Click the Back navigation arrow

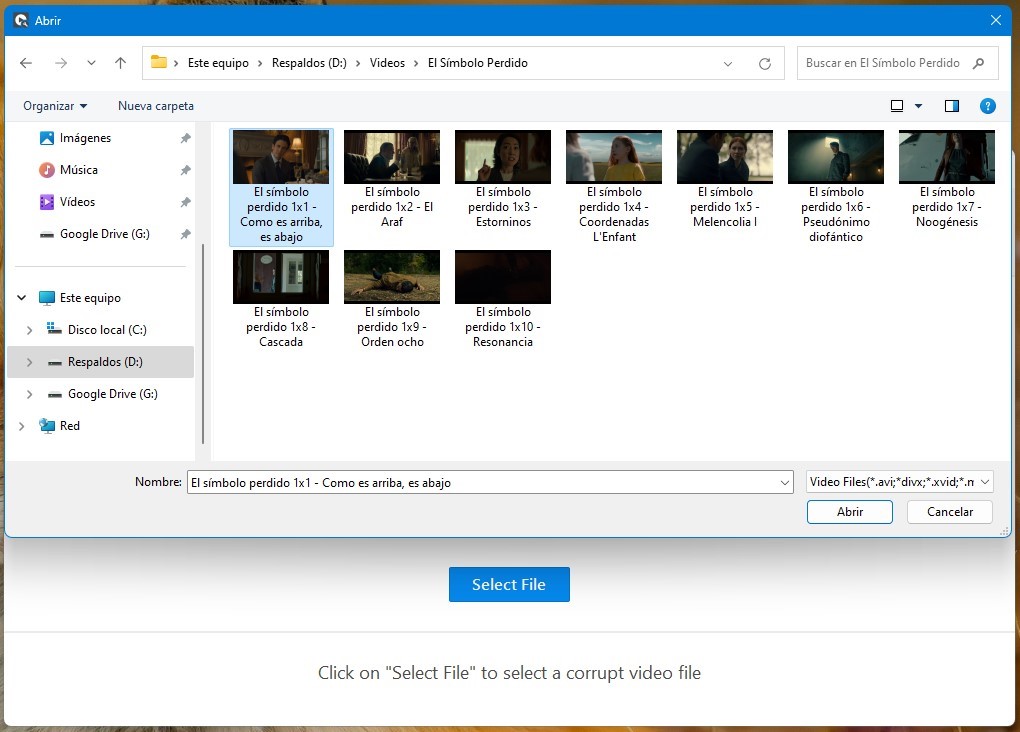point(26,63)
